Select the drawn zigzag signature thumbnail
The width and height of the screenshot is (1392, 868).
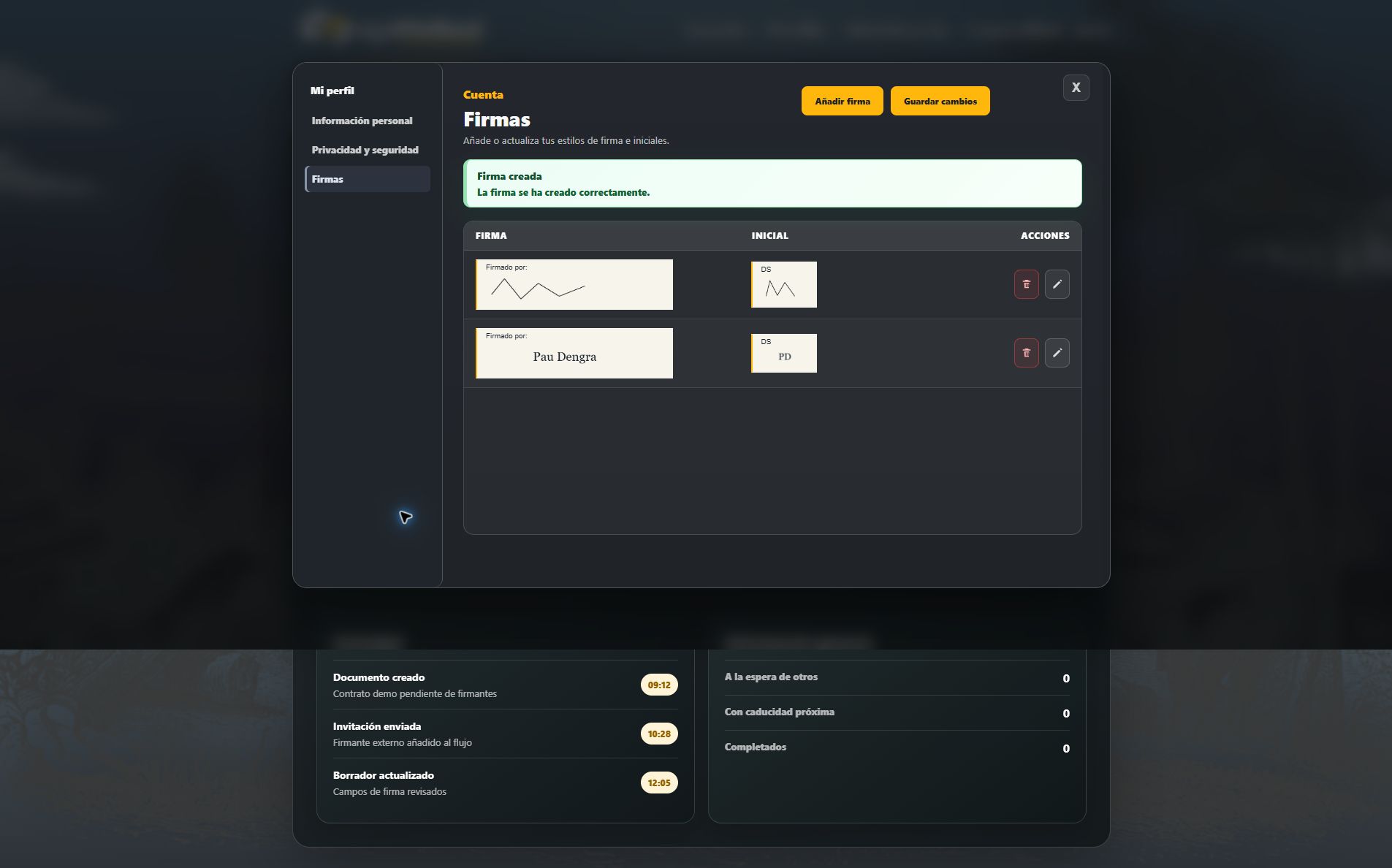[x=574, y=284]
